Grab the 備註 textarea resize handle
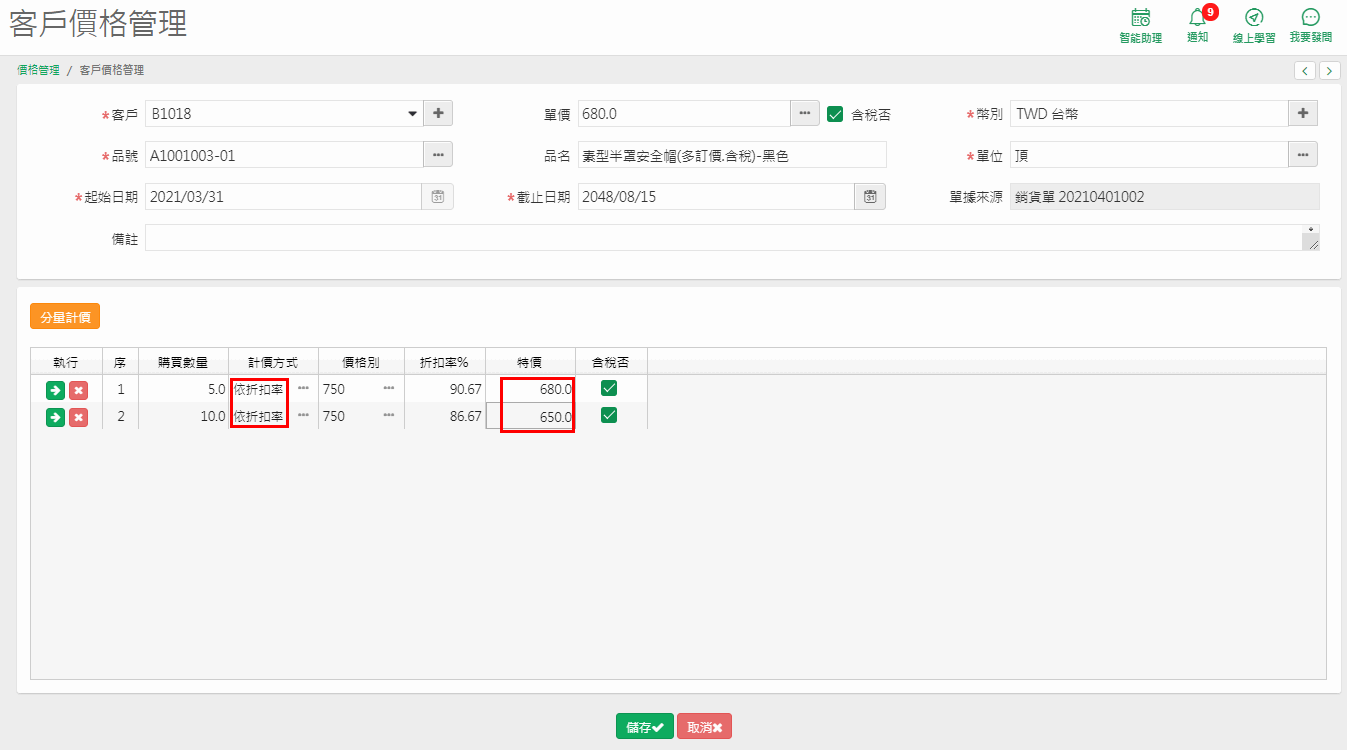The height and width of the screenshot is (750, 1347). tap(1312, 243)
